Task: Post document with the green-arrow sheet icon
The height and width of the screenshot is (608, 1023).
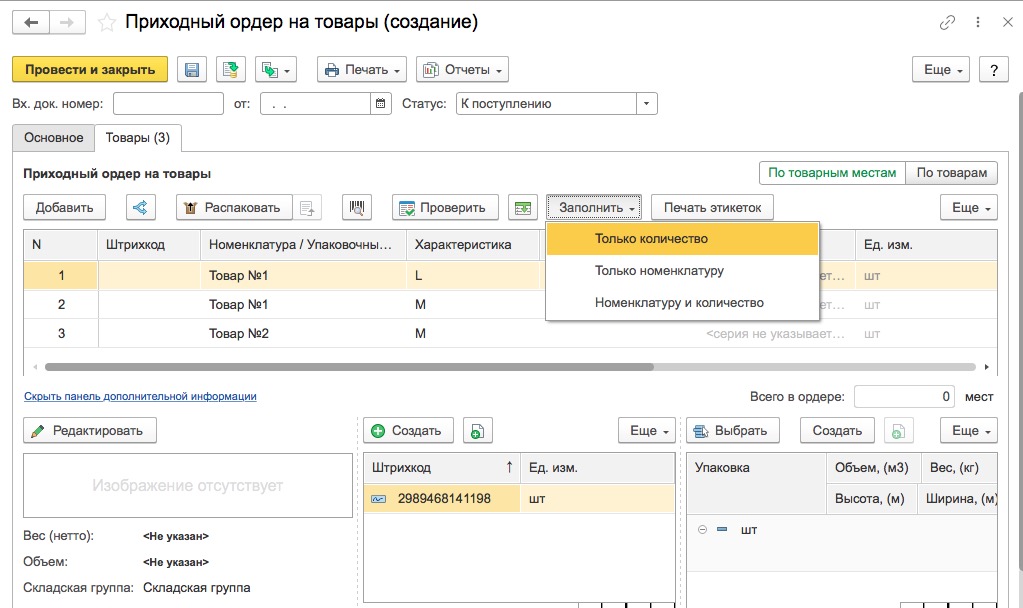Action: [x=230, y=70]
